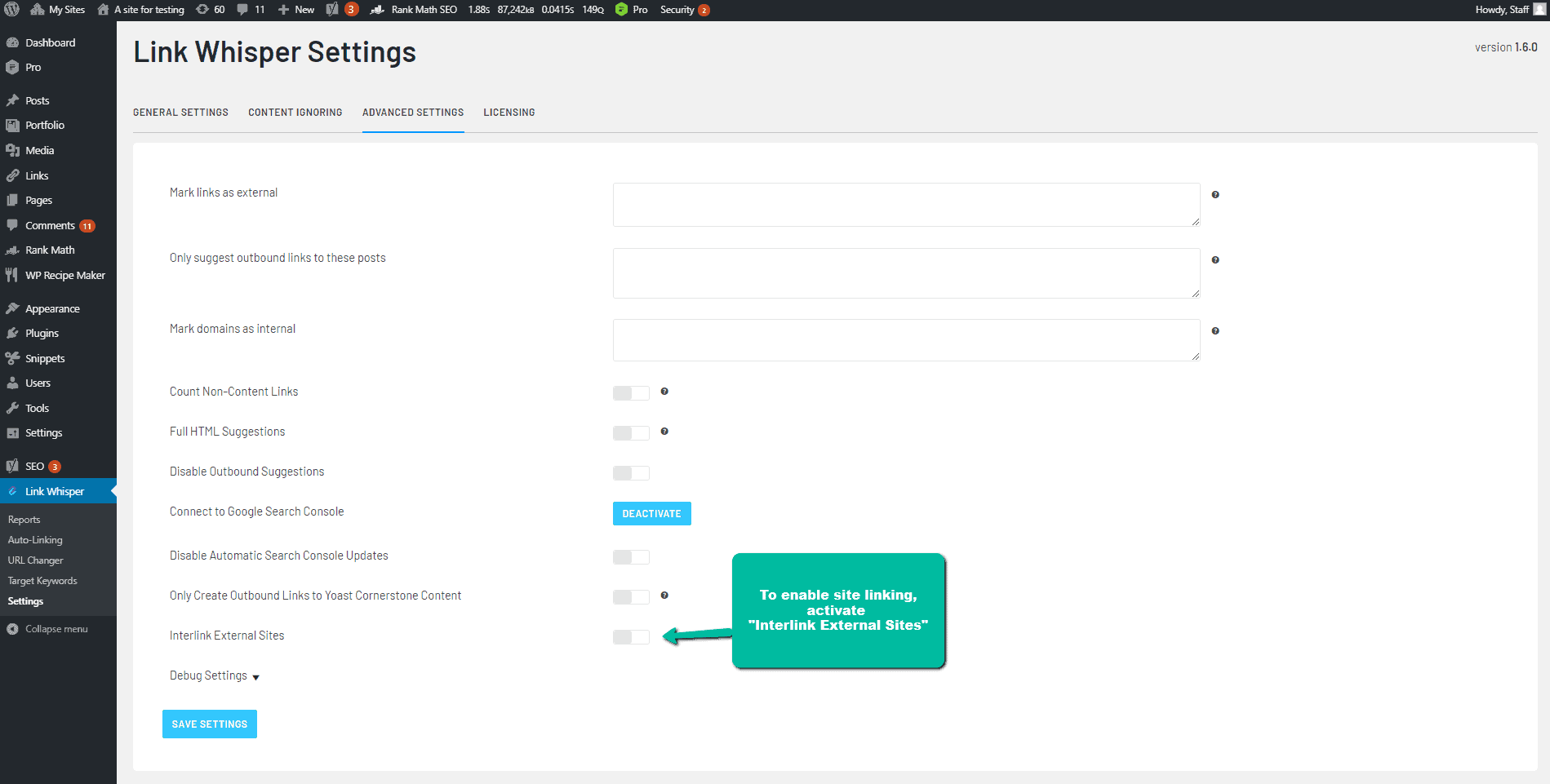
Task: Open 'A site for testing' home link
Action: (x=141, y=10)
